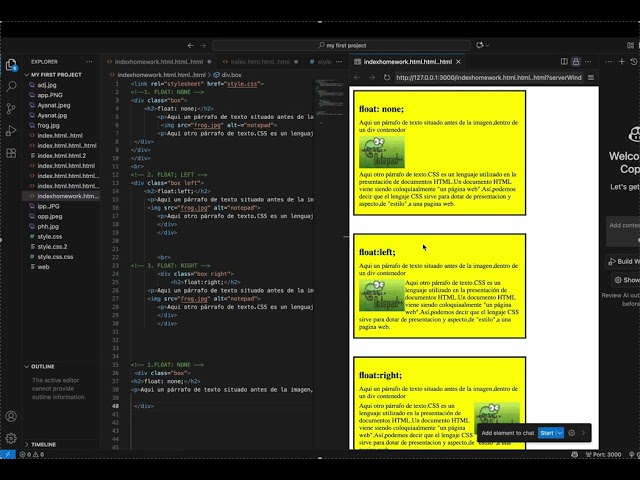Close the indexhomework preview tab

pyautogui.click(x=458, y=62)
